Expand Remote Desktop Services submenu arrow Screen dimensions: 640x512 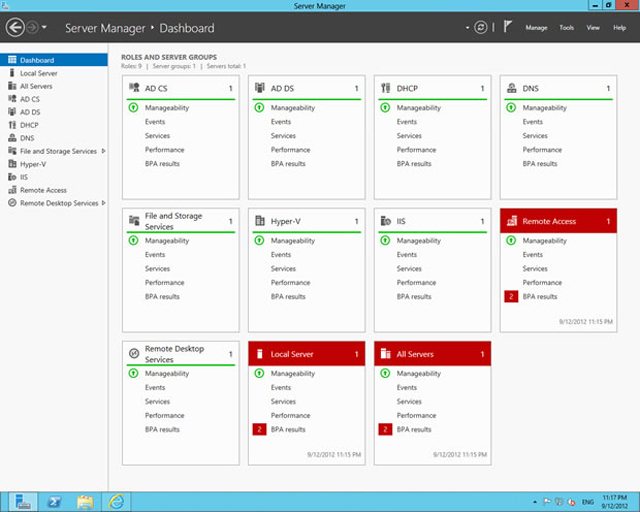coord(104,203)
